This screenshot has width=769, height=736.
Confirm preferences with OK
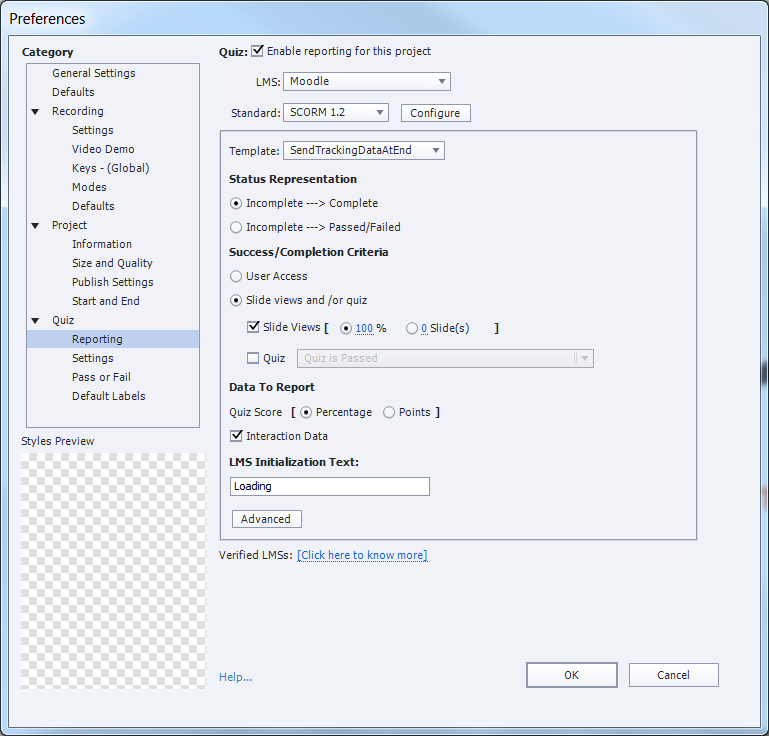(x=572, y=675)
